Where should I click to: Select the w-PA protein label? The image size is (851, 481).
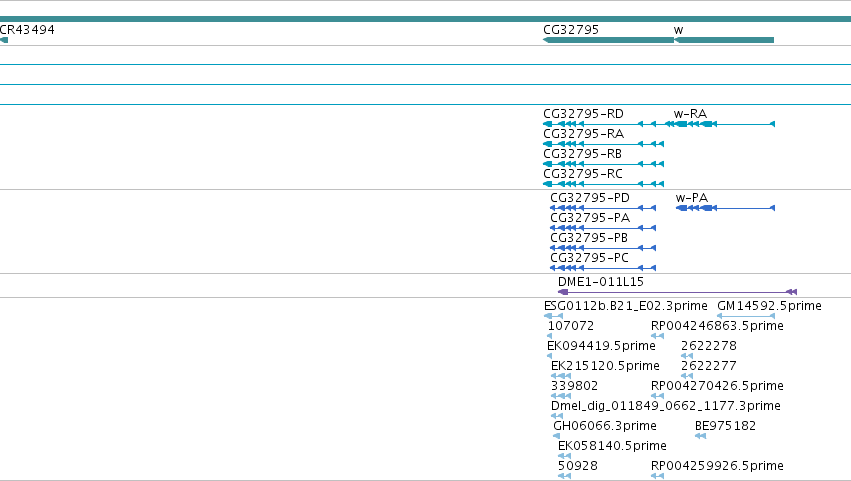click(x=692, y=198)
